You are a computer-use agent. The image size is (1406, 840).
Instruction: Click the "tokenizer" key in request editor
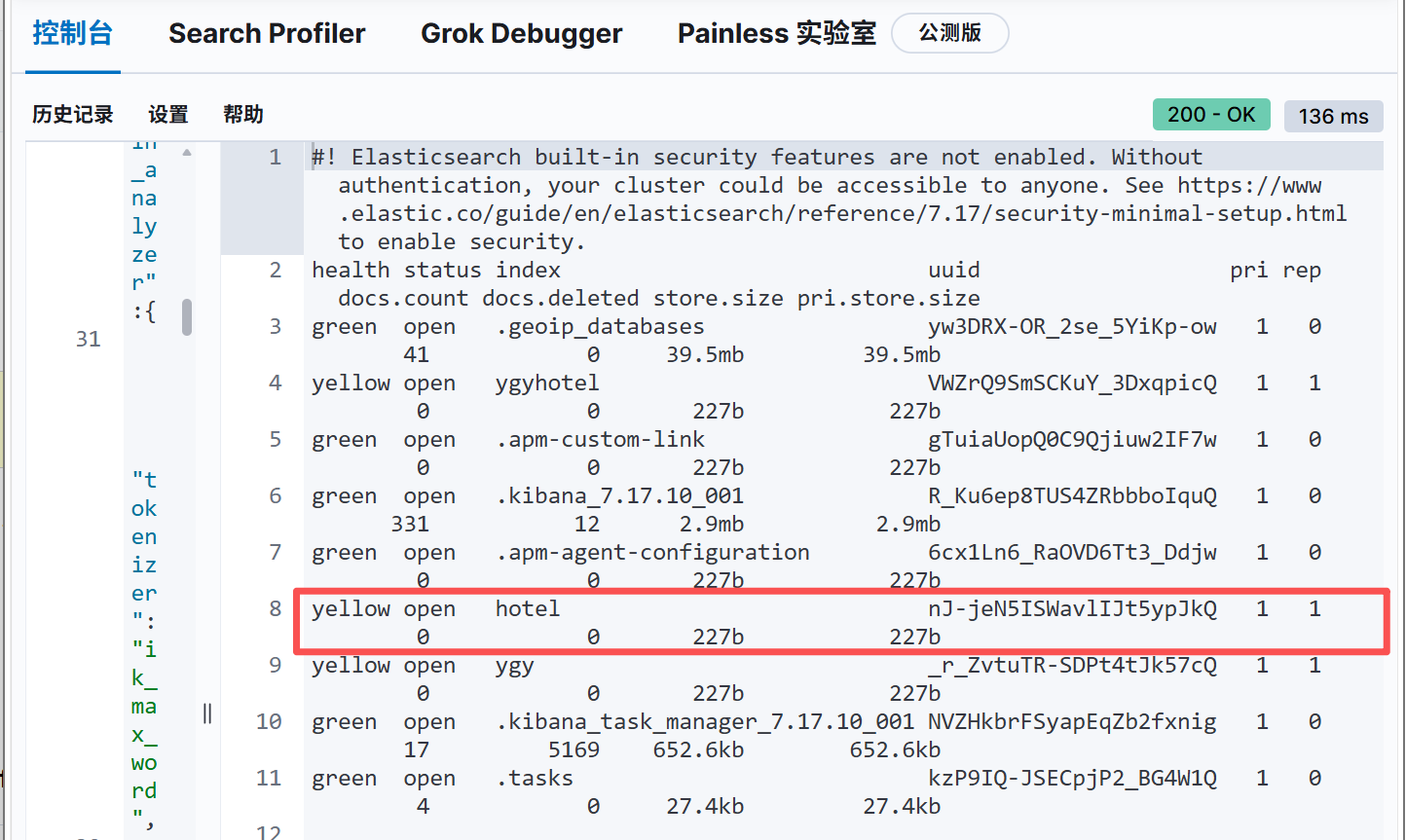click(144, 550)
